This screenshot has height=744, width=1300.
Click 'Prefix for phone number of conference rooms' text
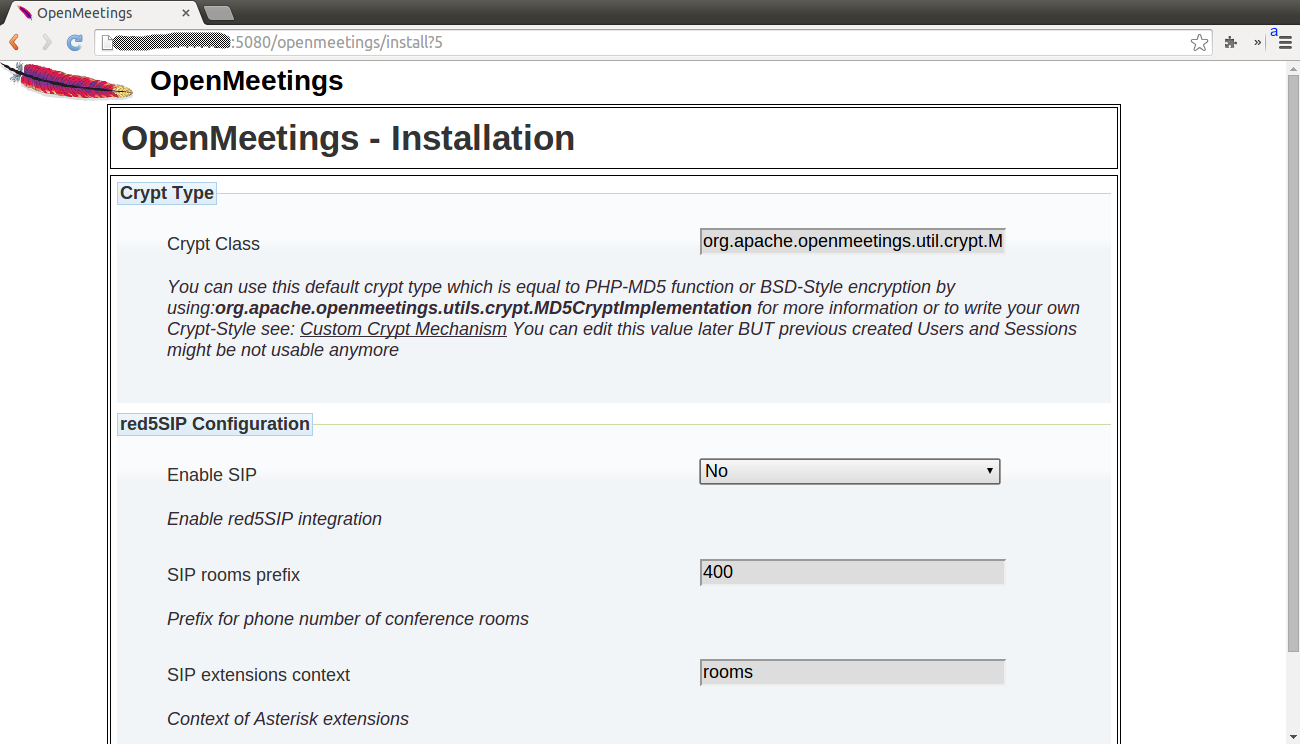[x=348, y=619]
